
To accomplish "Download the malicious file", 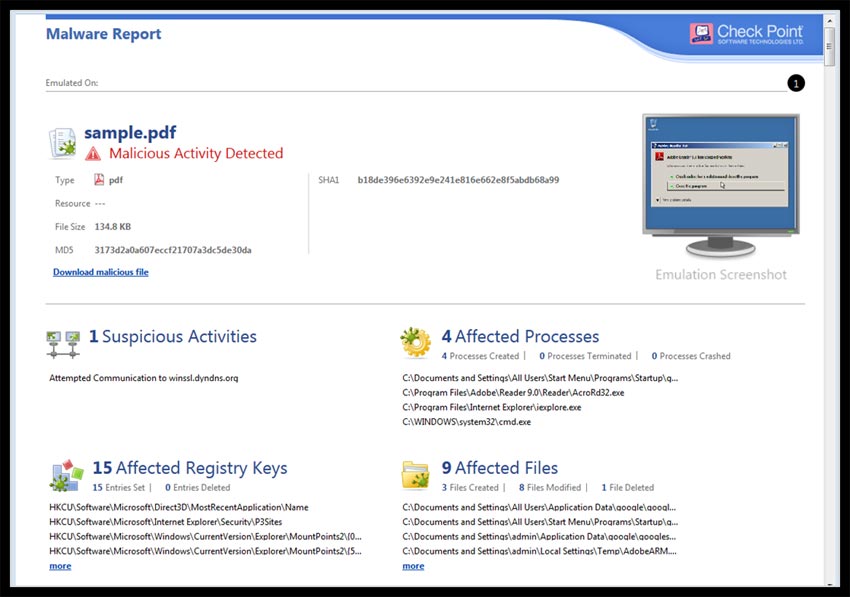I will point(101,272).
